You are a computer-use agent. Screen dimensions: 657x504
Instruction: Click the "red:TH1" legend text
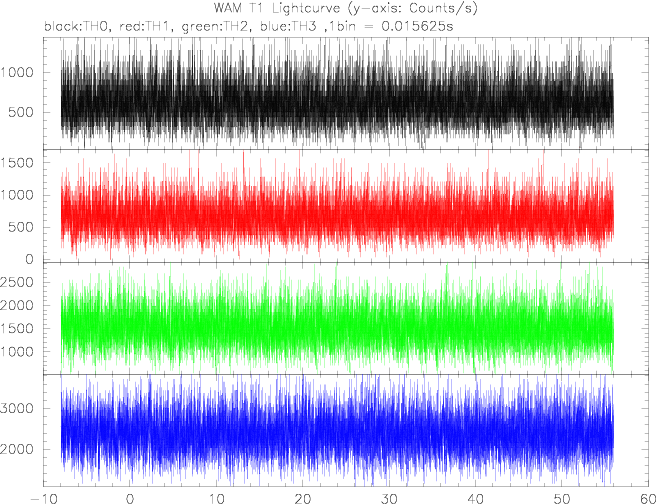pos(146,27)
